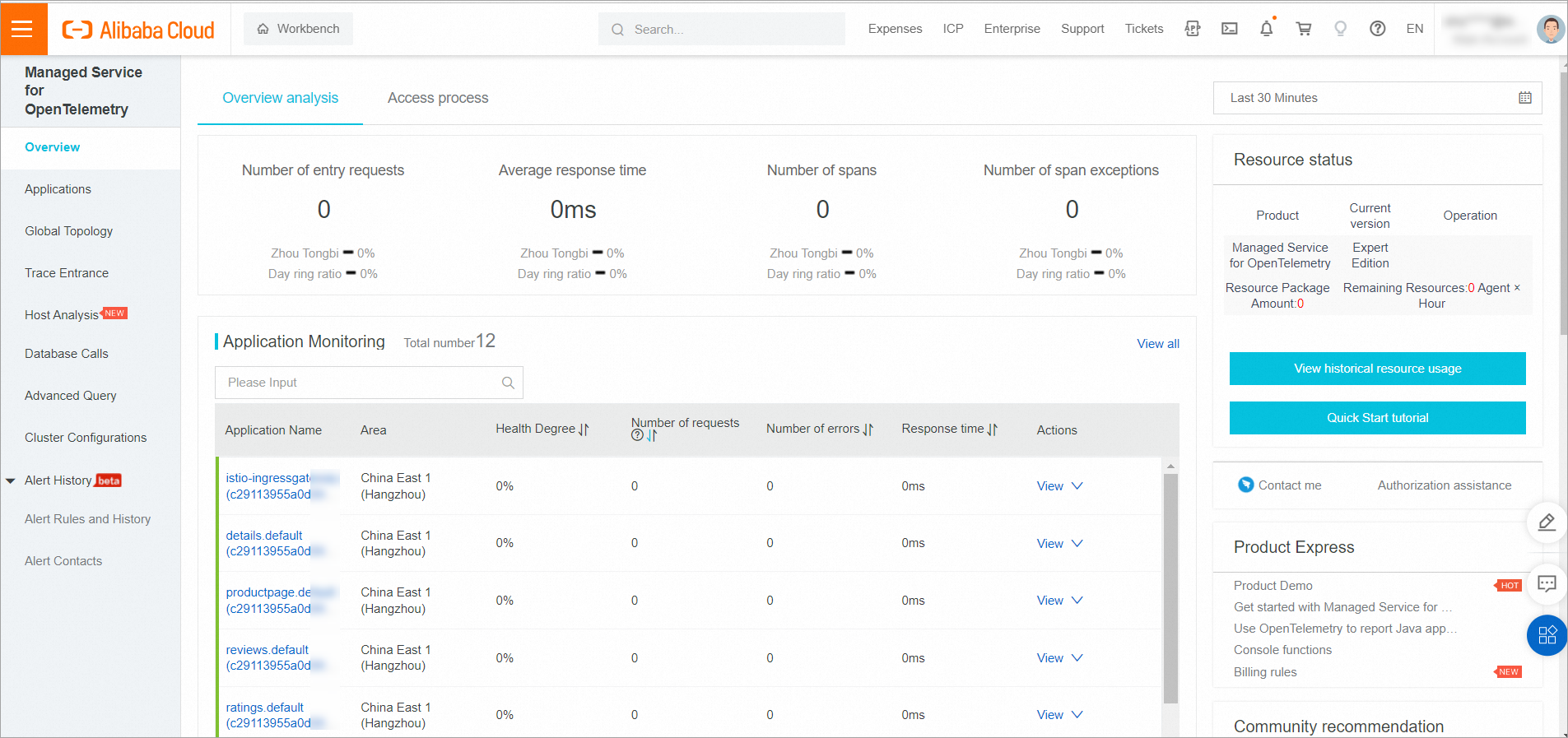Screen dimensions: 1568x738
Task: Click the magnifier in application search box
Action: coord(508,383)
